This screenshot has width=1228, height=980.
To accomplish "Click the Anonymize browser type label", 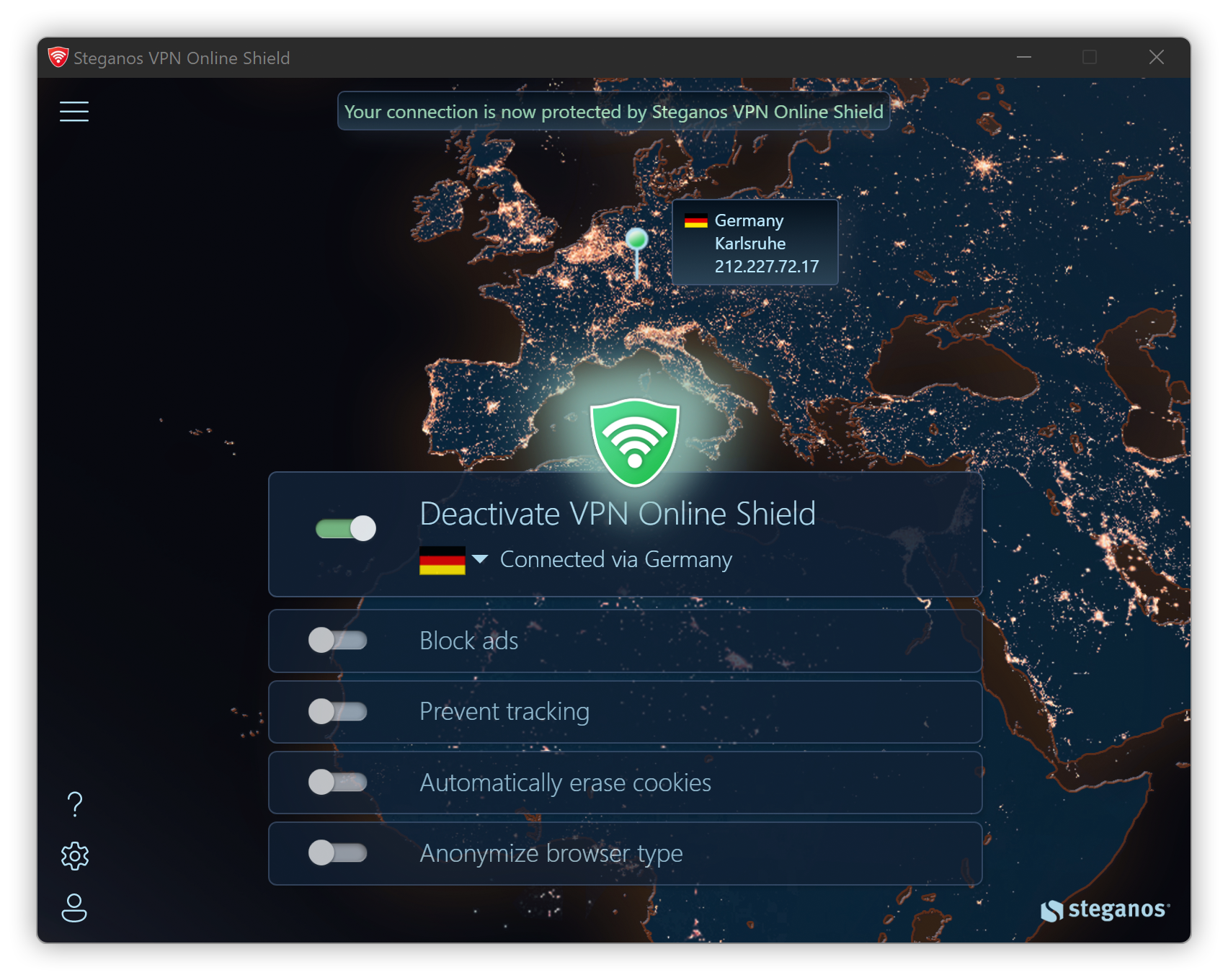I will pyautogui.click(x=551, y=853).
